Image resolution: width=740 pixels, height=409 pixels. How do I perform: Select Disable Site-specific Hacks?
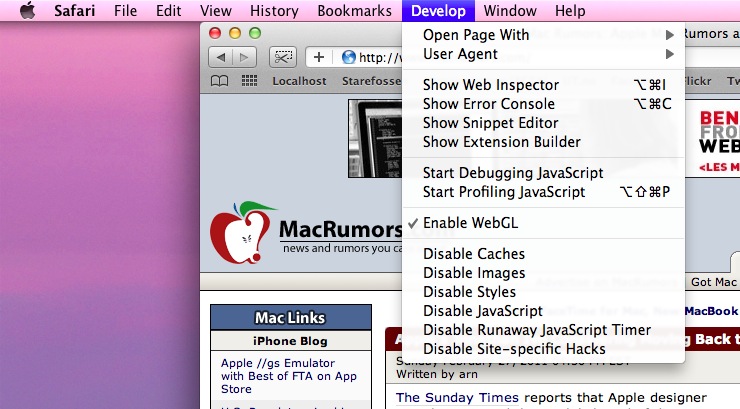coord(543,349)
